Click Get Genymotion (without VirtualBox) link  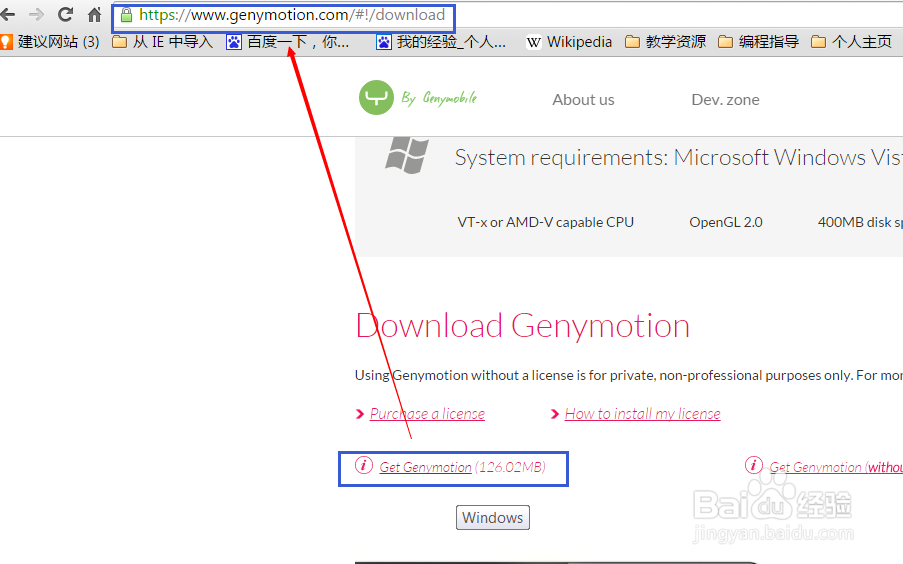coord(836,467)
